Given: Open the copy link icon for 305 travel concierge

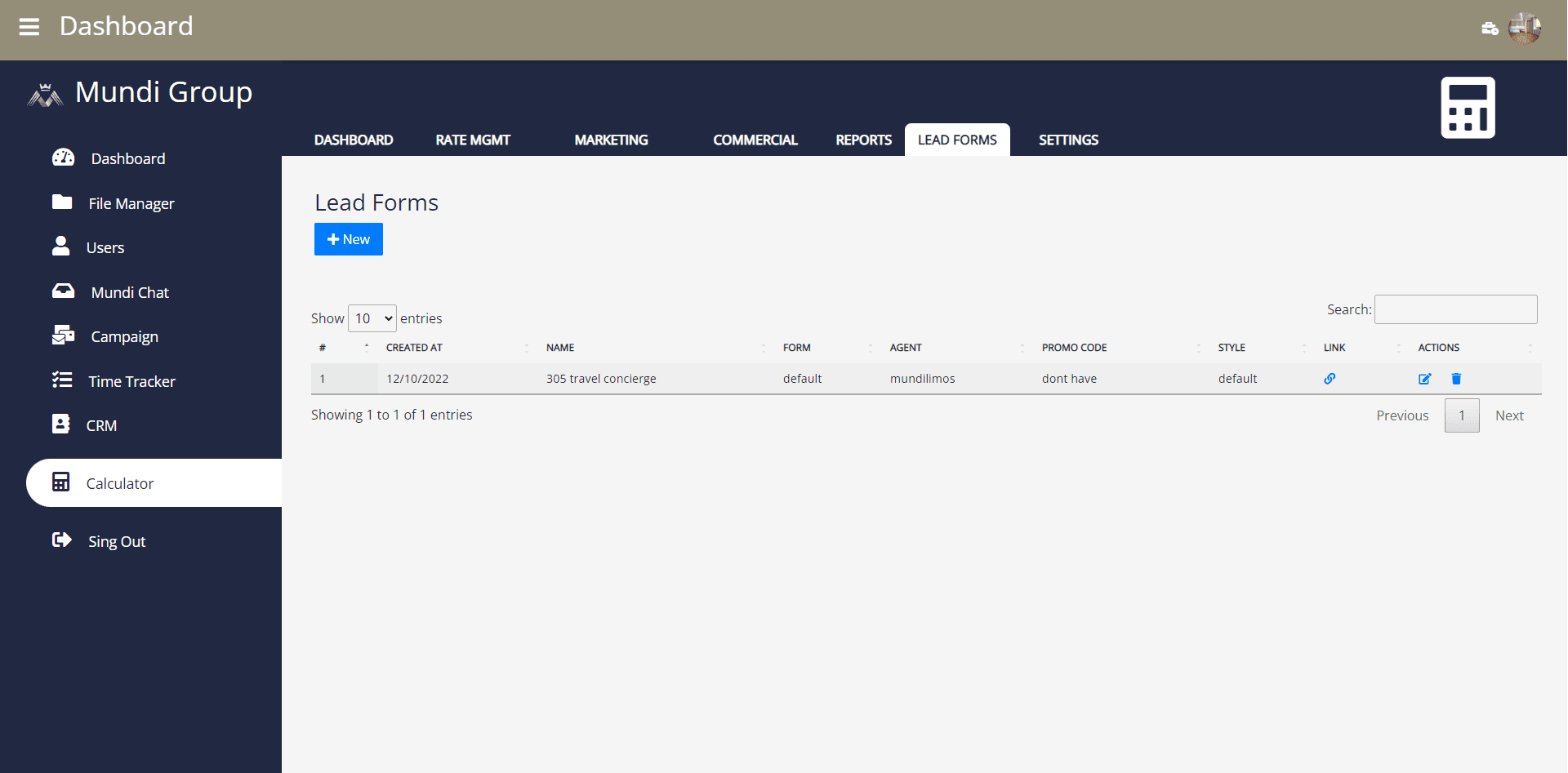Looking at the screenshot, I should pyautogui.click(x=1330, y=379).
